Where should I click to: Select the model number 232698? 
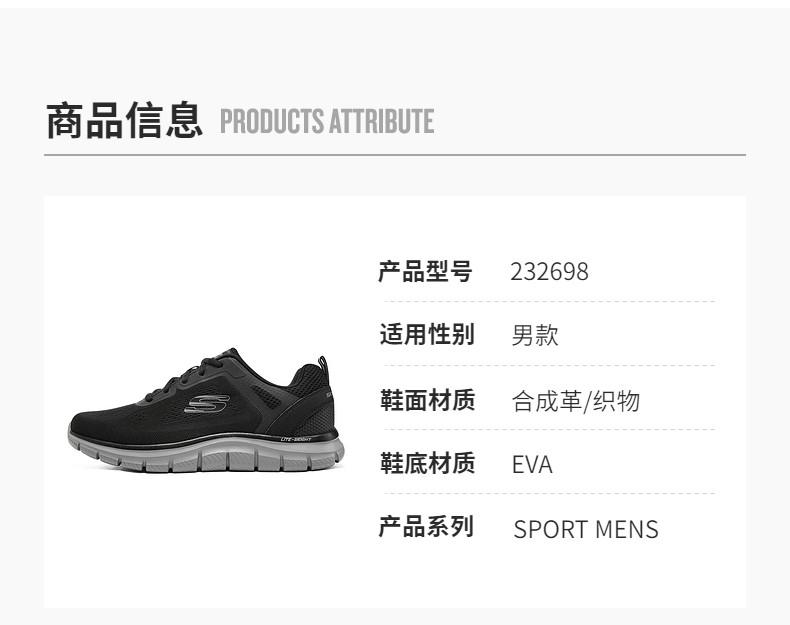coord(549,272)
